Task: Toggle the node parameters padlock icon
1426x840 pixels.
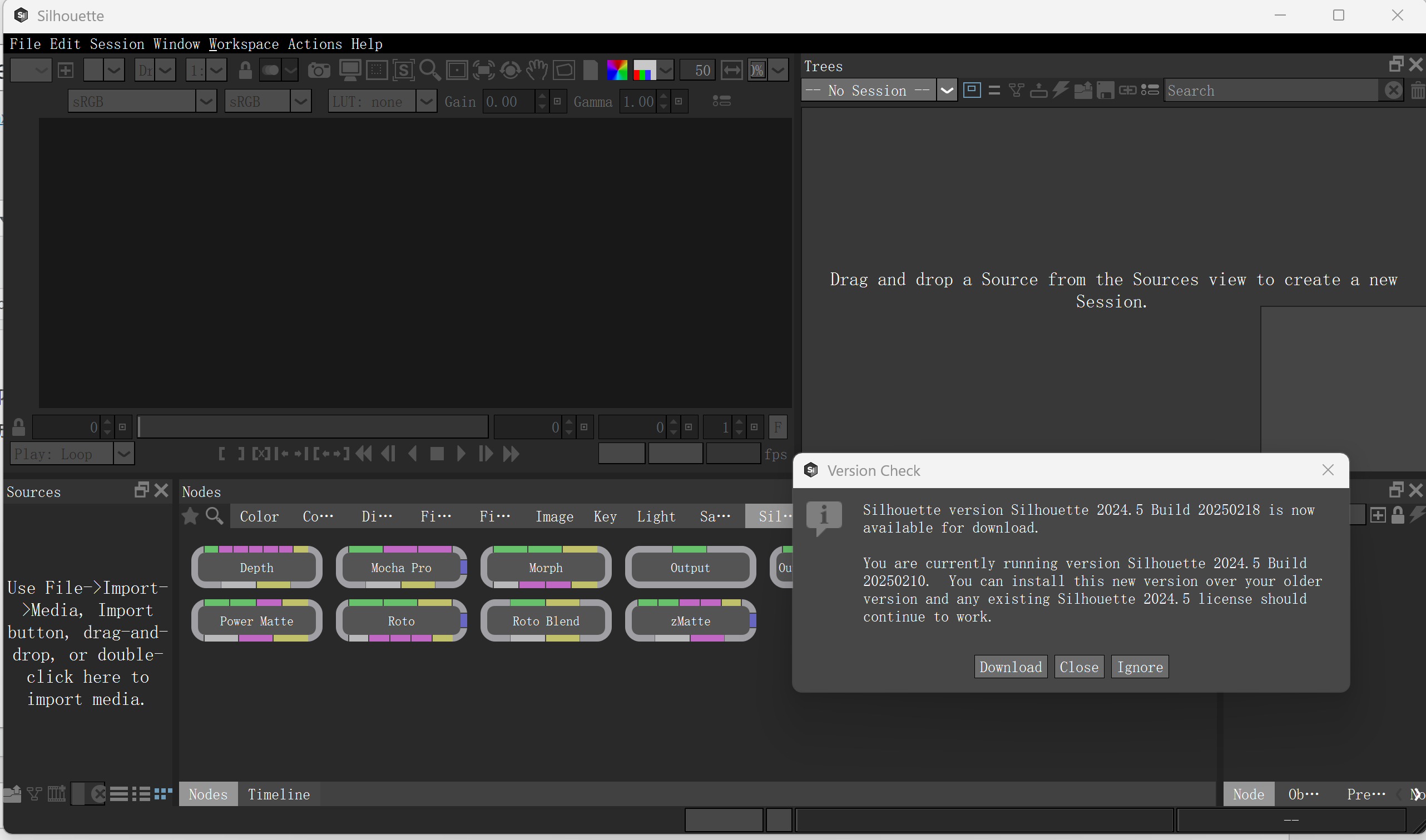Action: (x=1398, y=515)
